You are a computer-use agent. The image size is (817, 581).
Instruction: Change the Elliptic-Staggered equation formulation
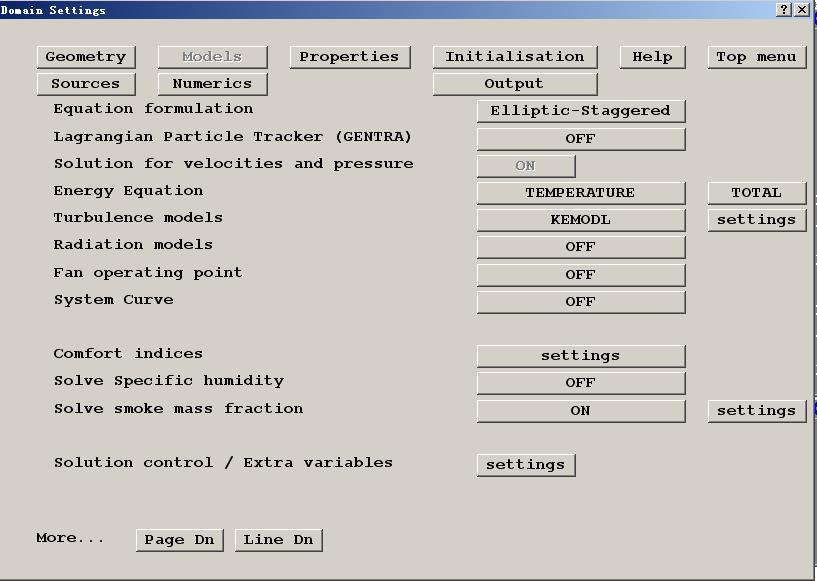click(580, 111)
